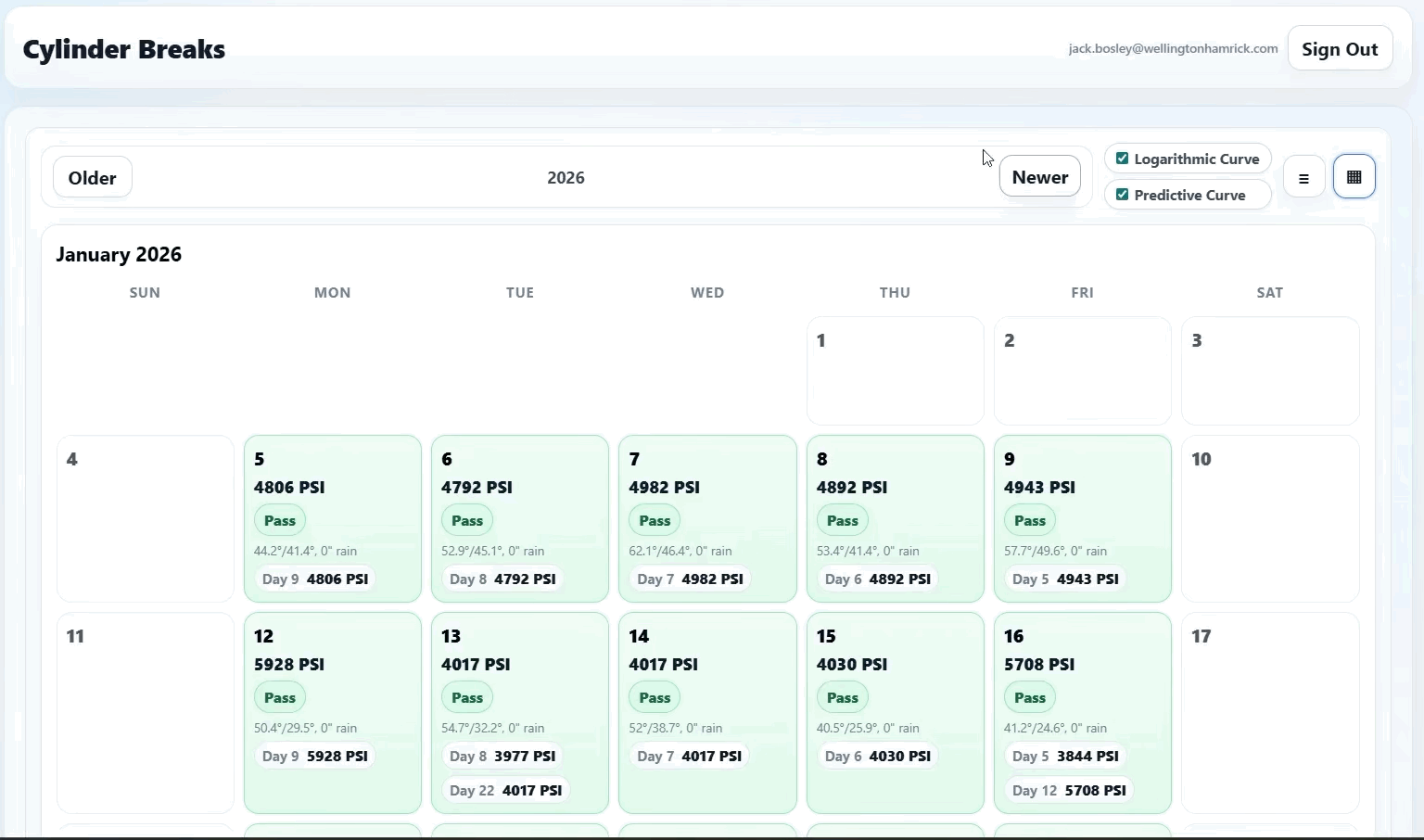Go to Older entries

click(93, 177)
